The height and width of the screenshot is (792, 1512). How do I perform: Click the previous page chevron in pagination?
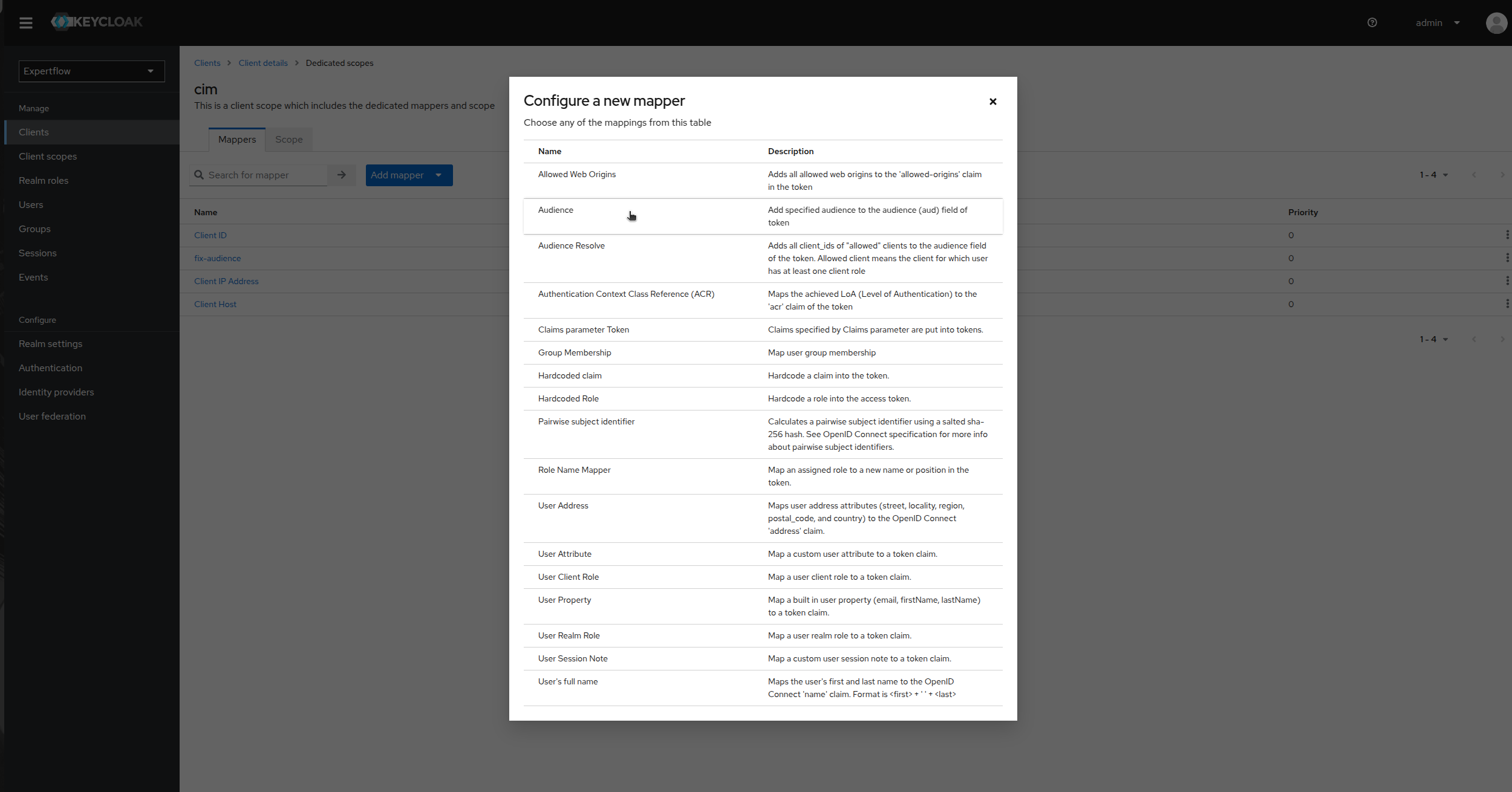coord(1474,175)
